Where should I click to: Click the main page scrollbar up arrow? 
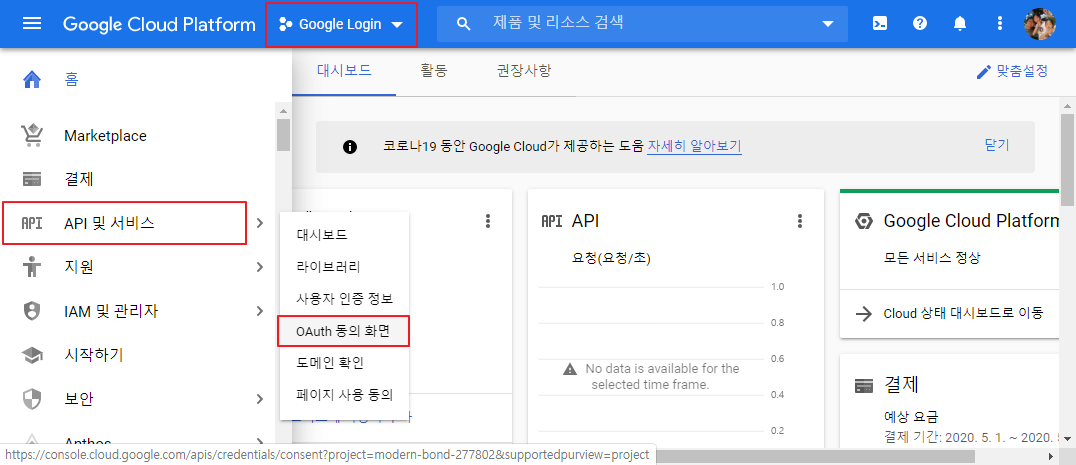(x=1068, y=104)
